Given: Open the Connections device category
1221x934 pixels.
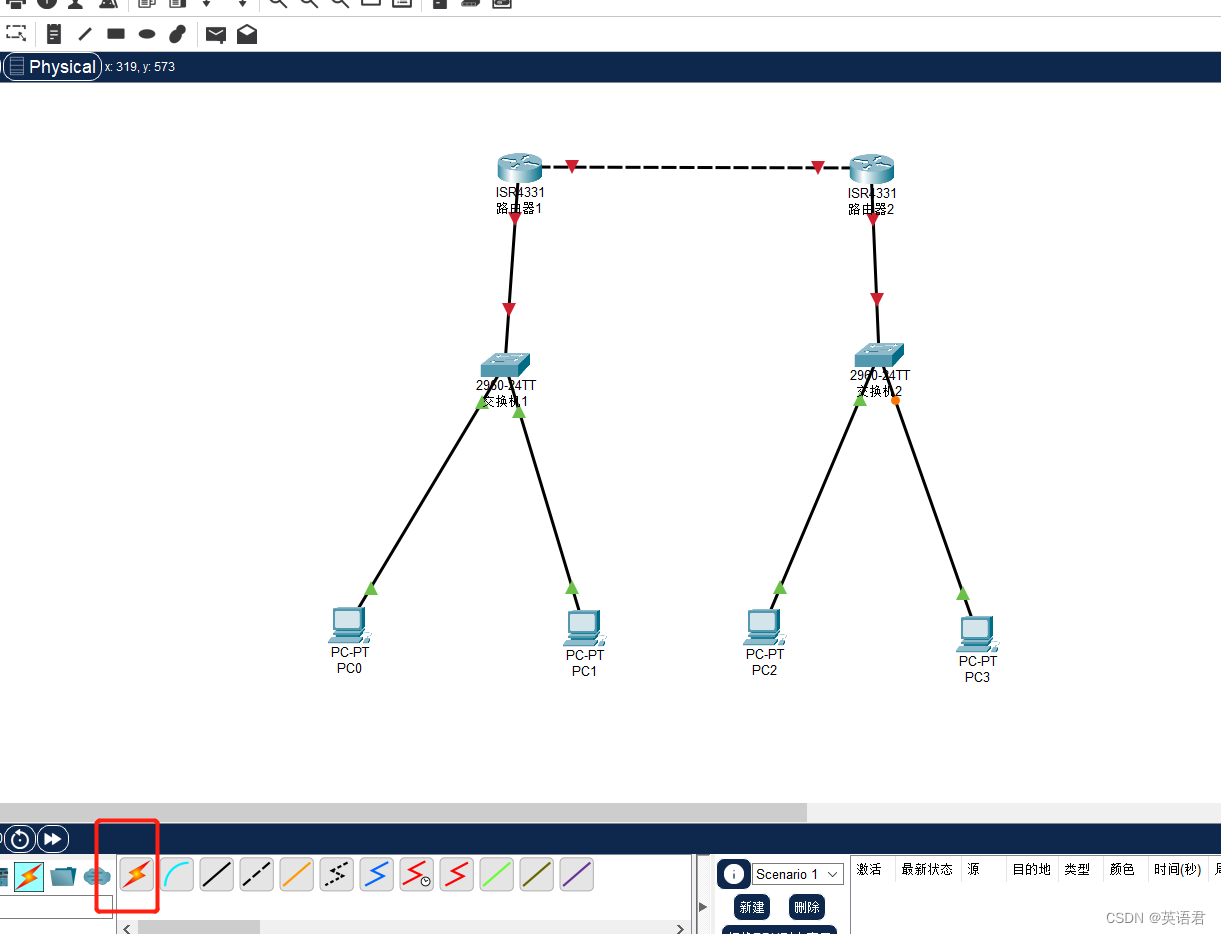Looking at the screenshot, I should click(x=29, y=877).
